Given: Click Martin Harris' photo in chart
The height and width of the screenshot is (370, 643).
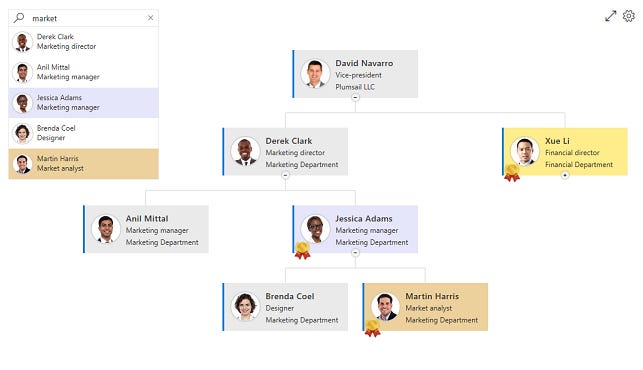Looking at the screenshot, I should point(385,306).
